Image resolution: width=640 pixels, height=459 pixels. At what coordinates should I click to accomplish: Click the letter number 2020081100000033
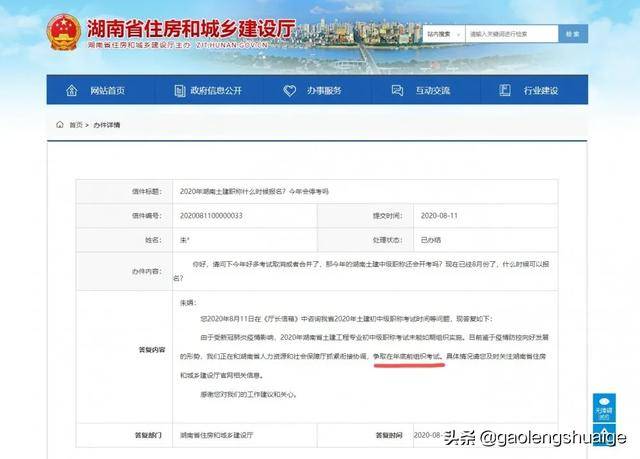pos(214,215)
